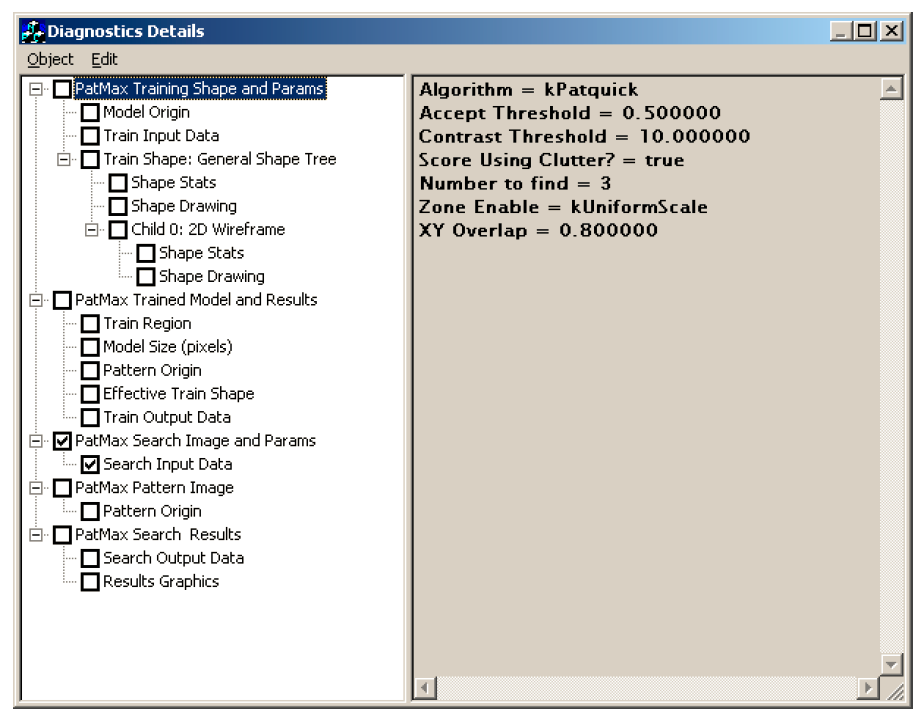Uncheck PatMax Search Image and Params checkbox

[62, 441]
